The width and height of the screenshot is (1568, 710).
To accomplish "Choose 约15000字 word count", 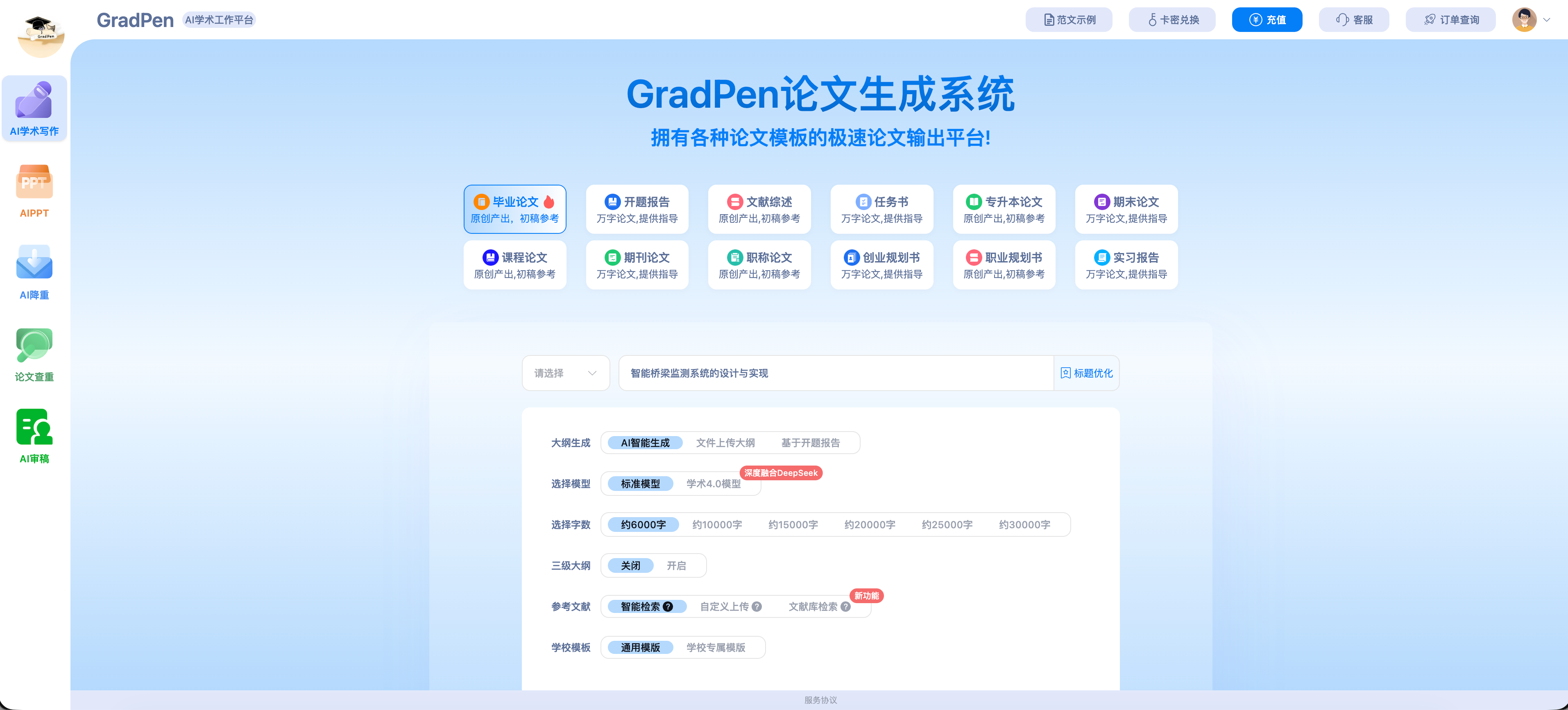I will (x=793, y=525).
